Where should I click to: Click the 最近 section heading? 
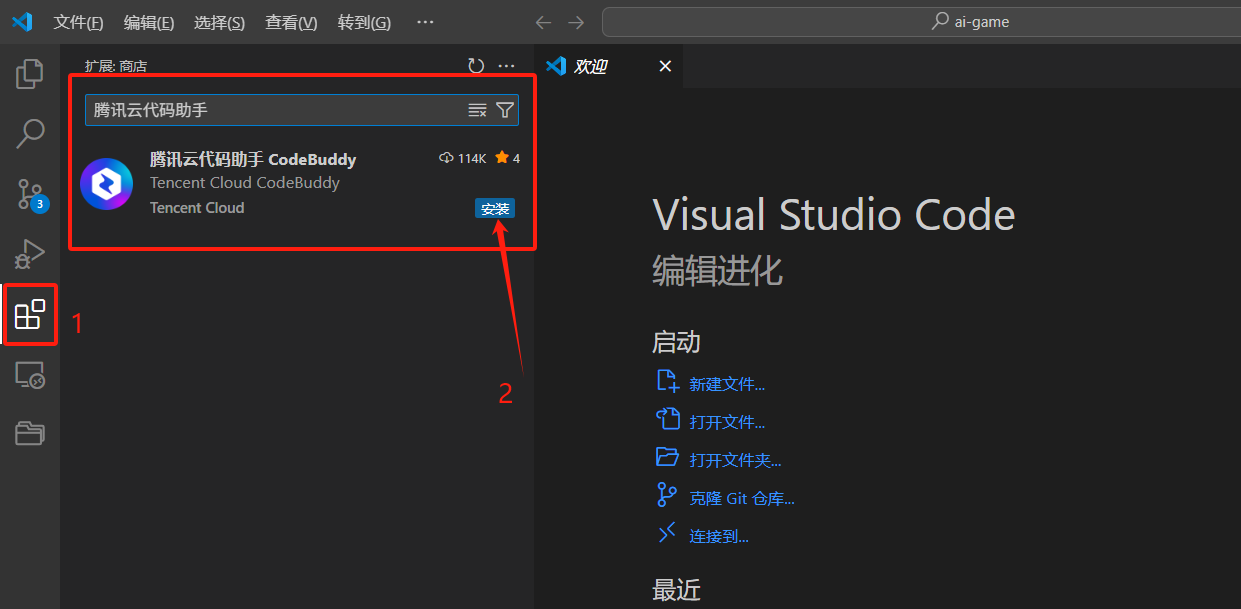click(x=677, y=590)
